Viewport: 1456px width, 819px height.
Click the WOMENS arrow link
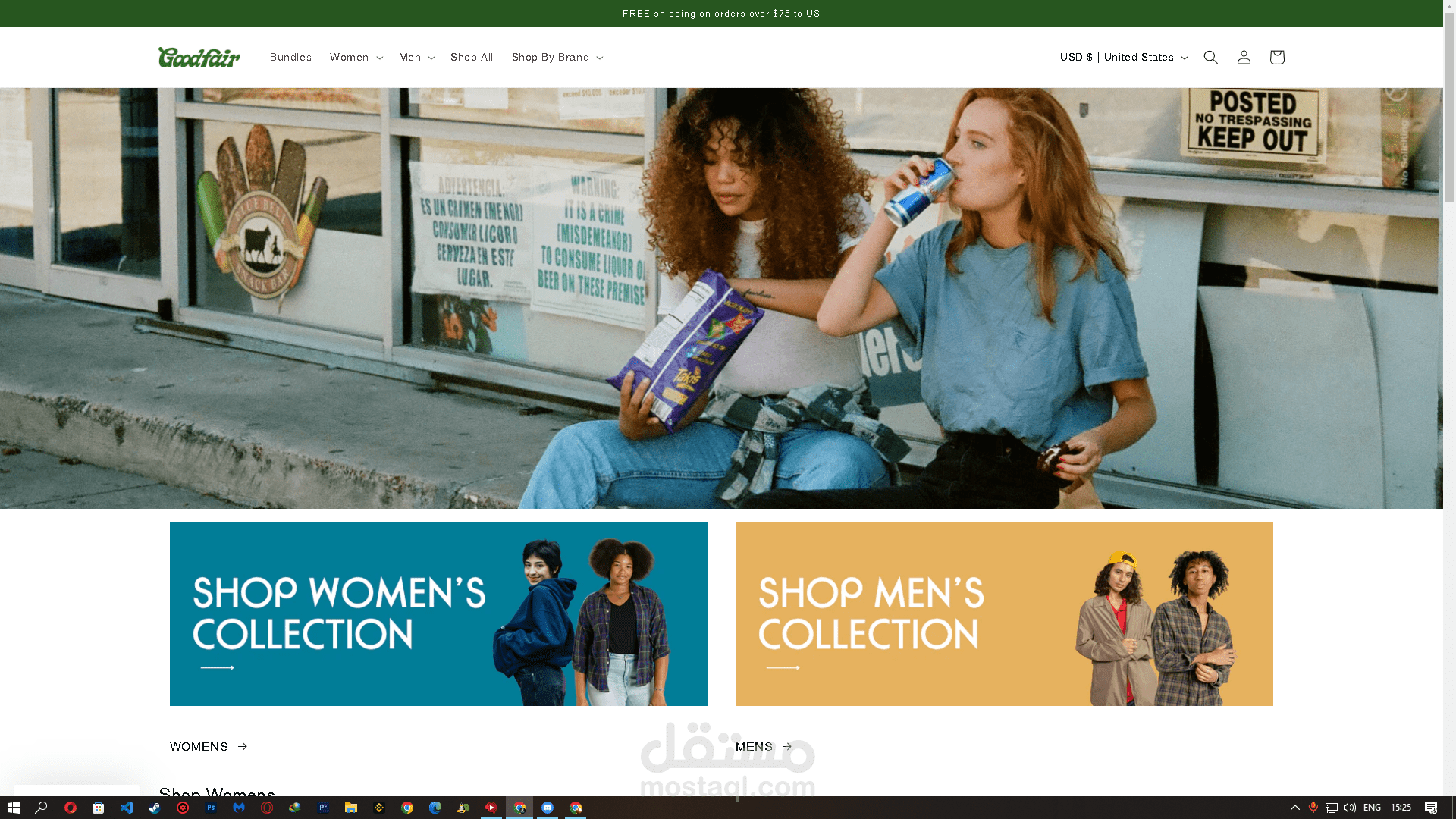click(x=208, y=746)
